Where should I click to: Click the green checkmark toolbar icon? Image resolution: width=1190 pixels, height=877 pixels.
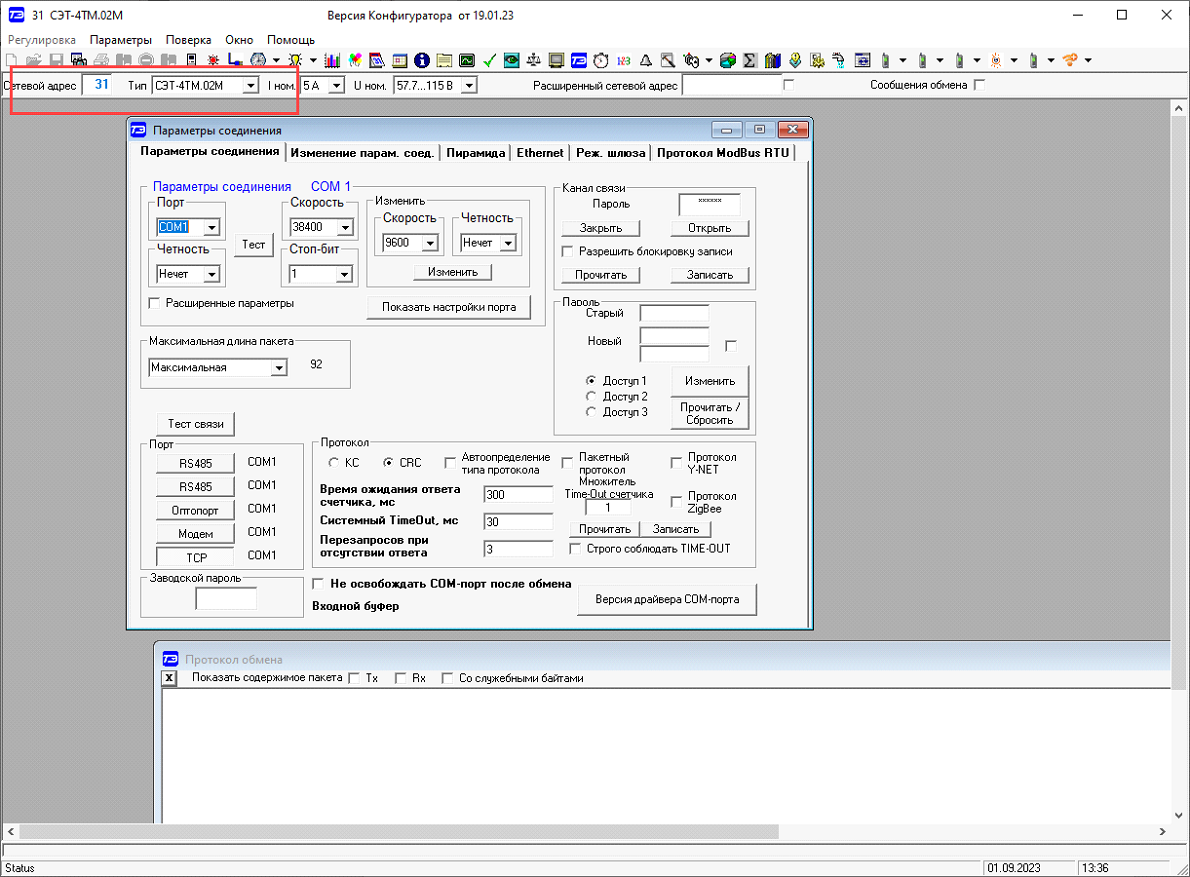[x=489, y=60]
